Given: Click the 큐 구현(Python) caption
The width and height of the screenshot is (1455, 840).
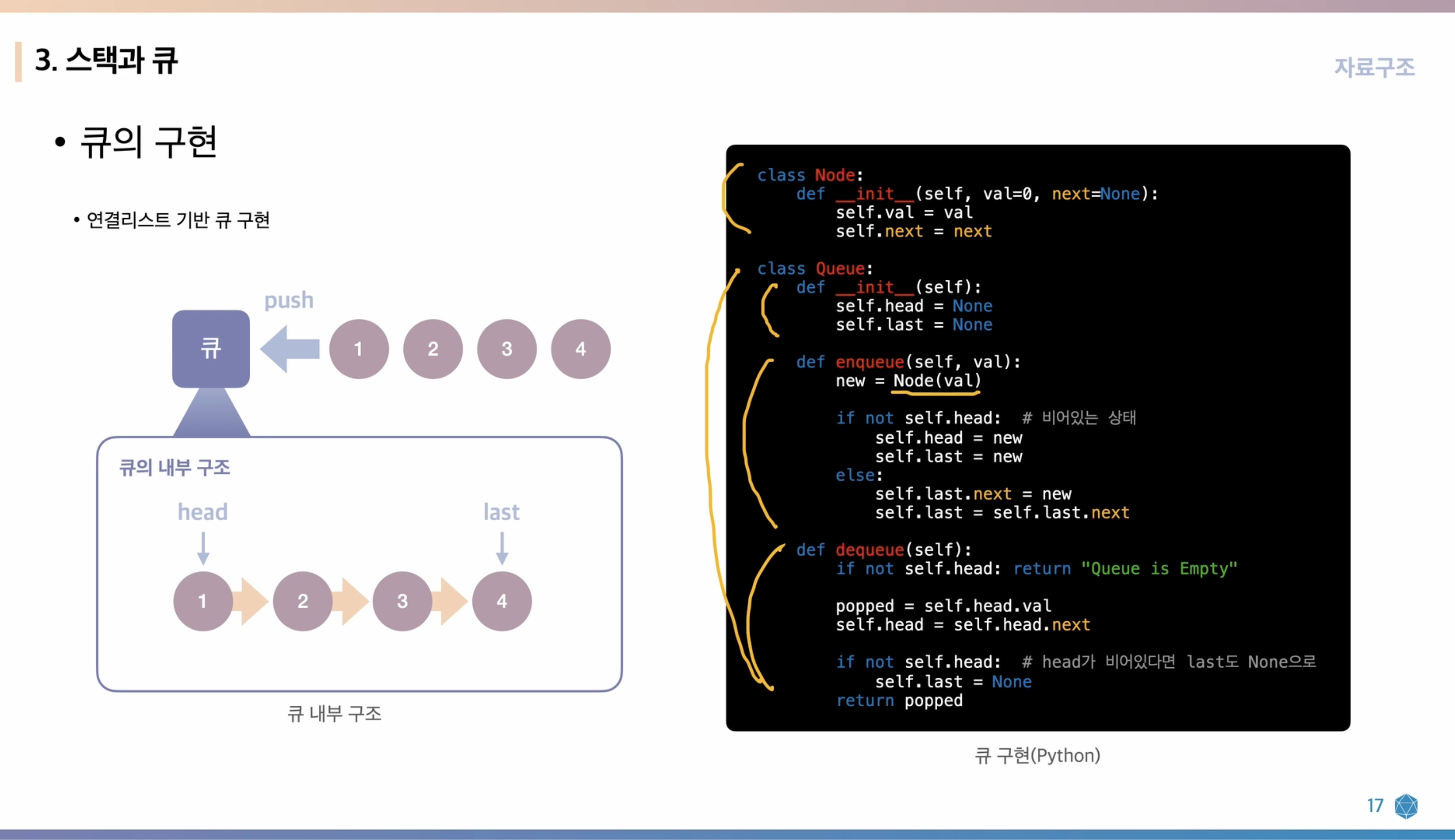Looking at the screenshot, I should click(x=1037, y=755).
